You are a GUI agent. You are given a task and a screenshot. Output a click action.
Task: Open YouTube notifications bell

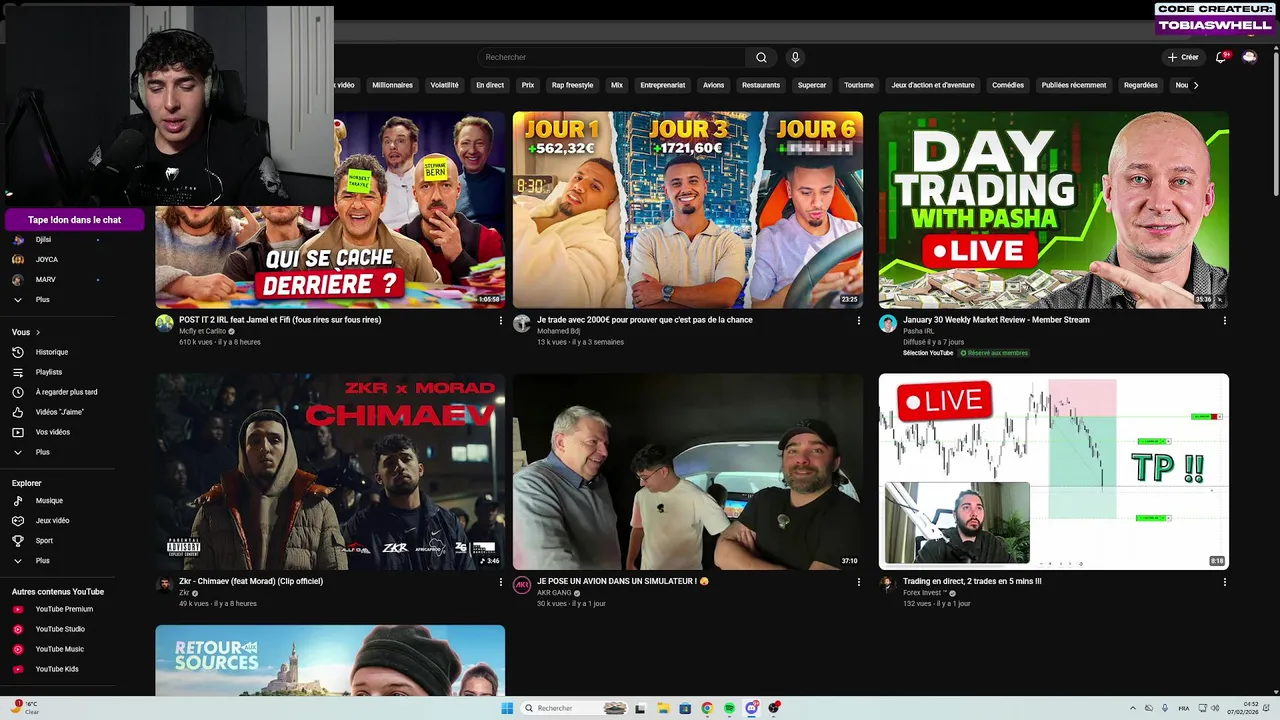(x=1220, y=57)
